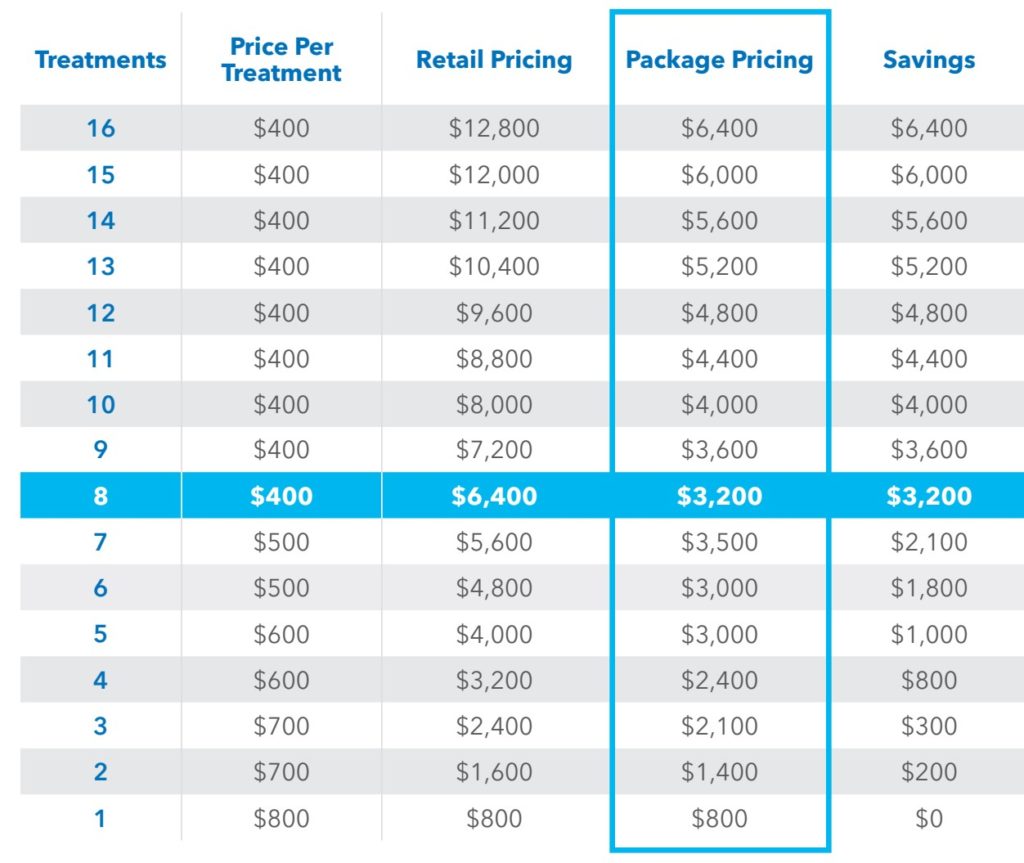Screen dimensions: 1024x863
Task: Click the Retail Pricing column header
Action: [x=494, y=59]
